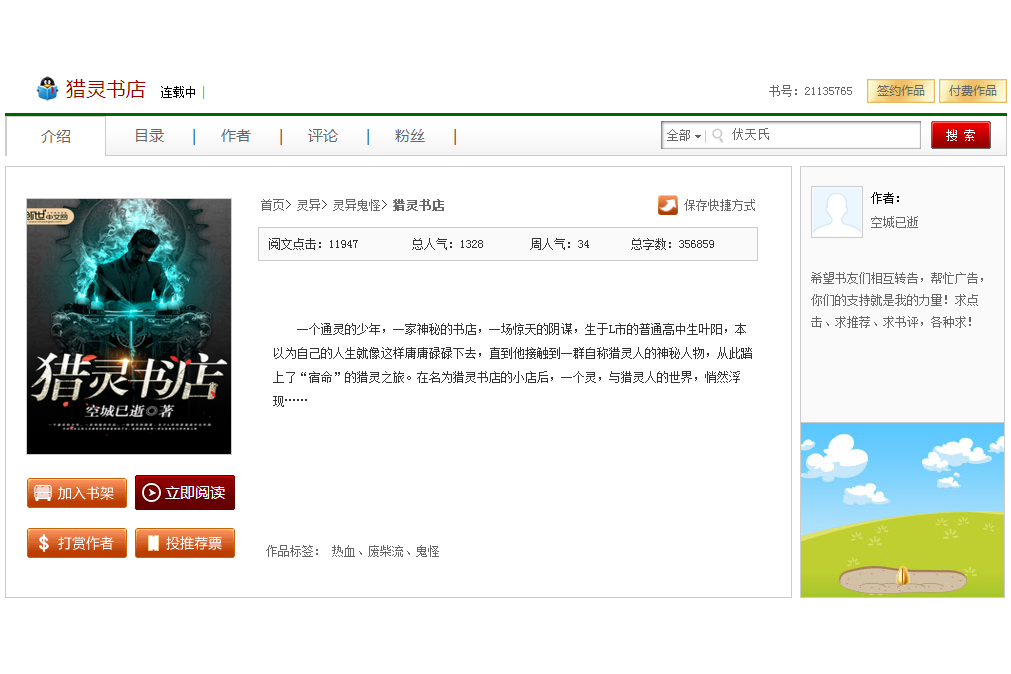
Task: Open the 目录 tab
Action: click(x=150, y=135)
